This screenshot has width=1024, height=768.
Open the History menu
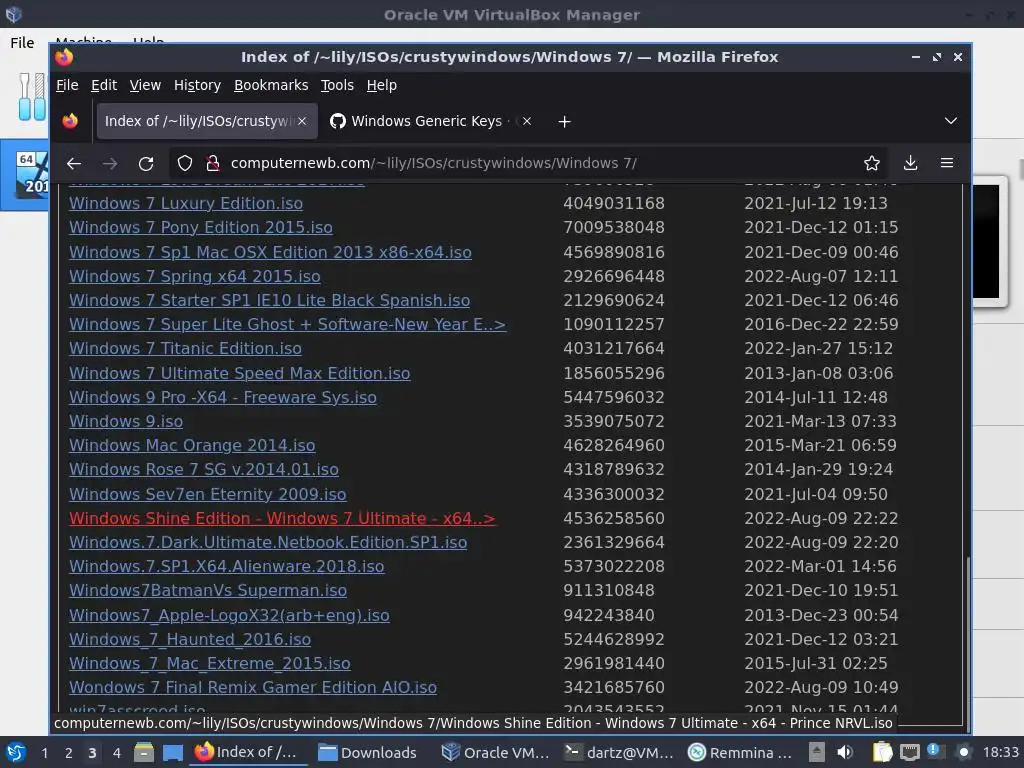197,85
